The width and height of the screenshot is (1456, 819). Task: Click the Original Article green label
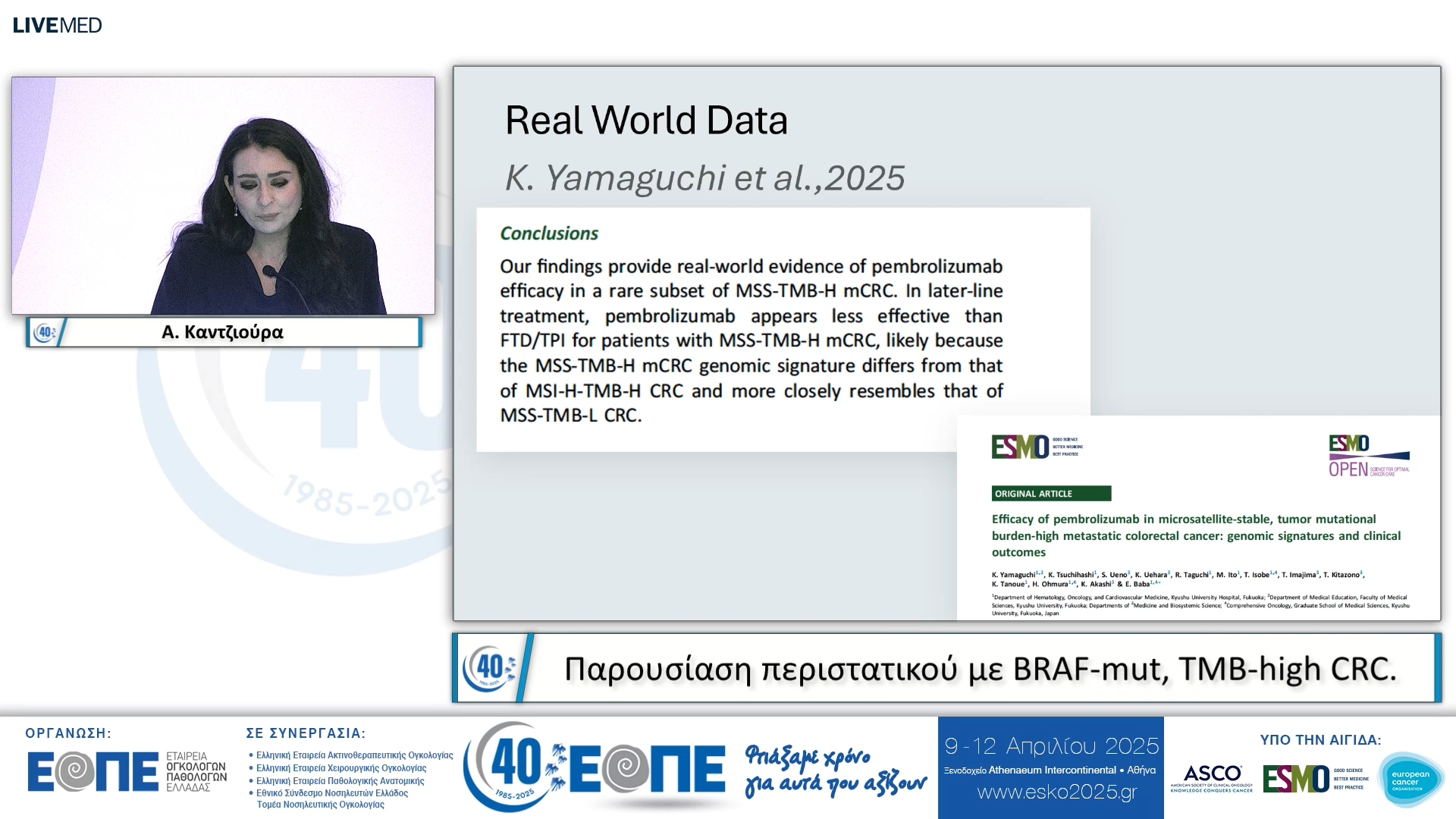(x=1050, y=494)
